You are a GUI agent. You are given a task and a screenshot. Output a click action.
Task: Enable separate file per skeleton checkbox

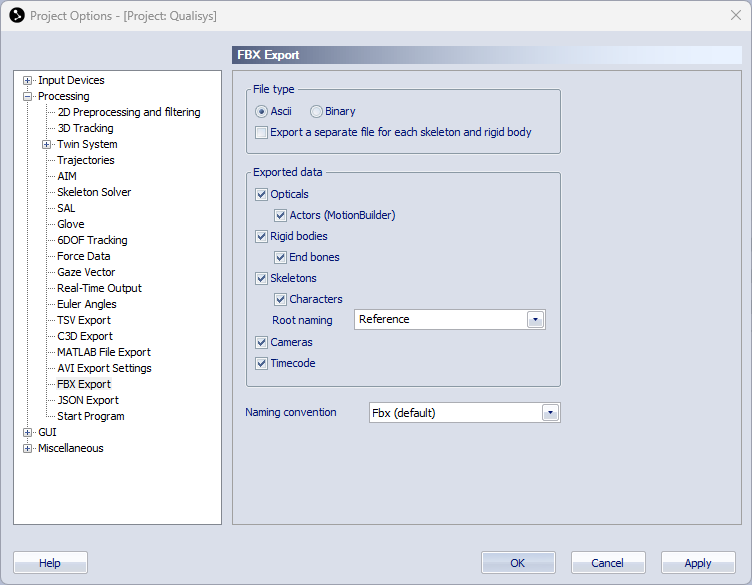[x=261, y=132]
